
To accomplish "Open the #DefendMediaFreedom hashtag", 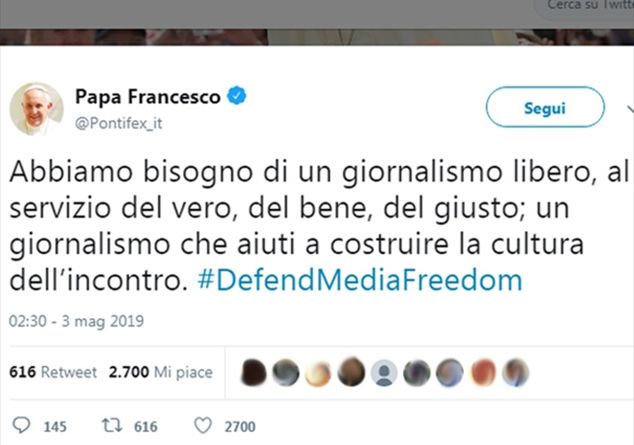I will tap(360, 280).
